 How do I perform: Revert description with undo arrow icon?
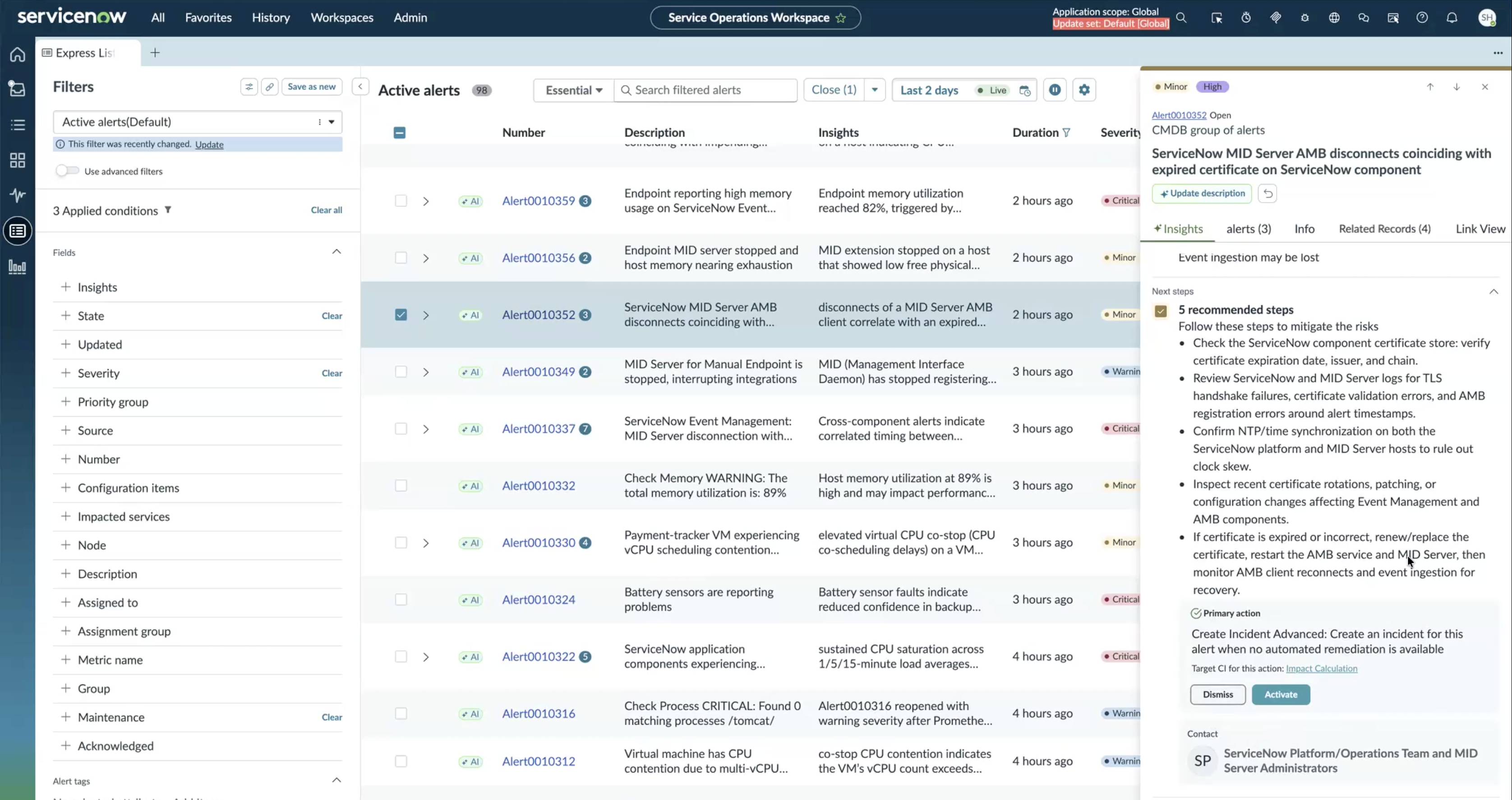[1268, 194]
